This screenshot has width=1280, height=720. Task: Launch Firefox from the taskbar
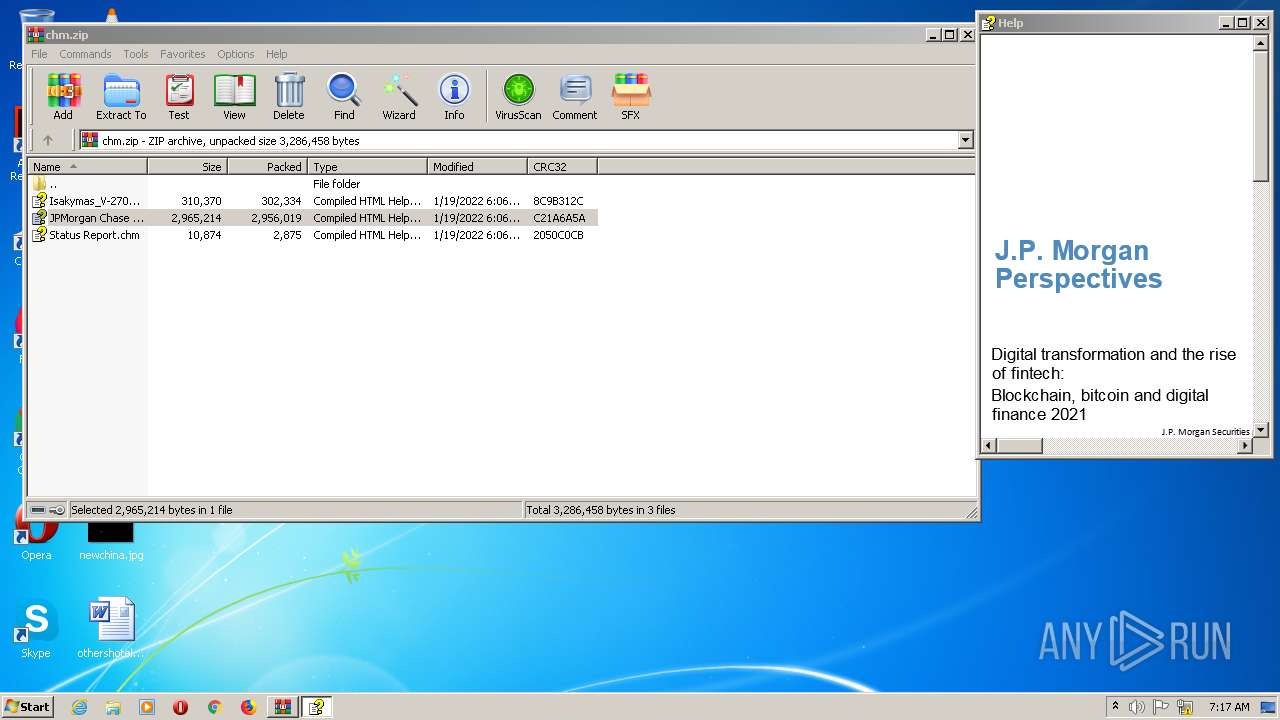[248, 707]
